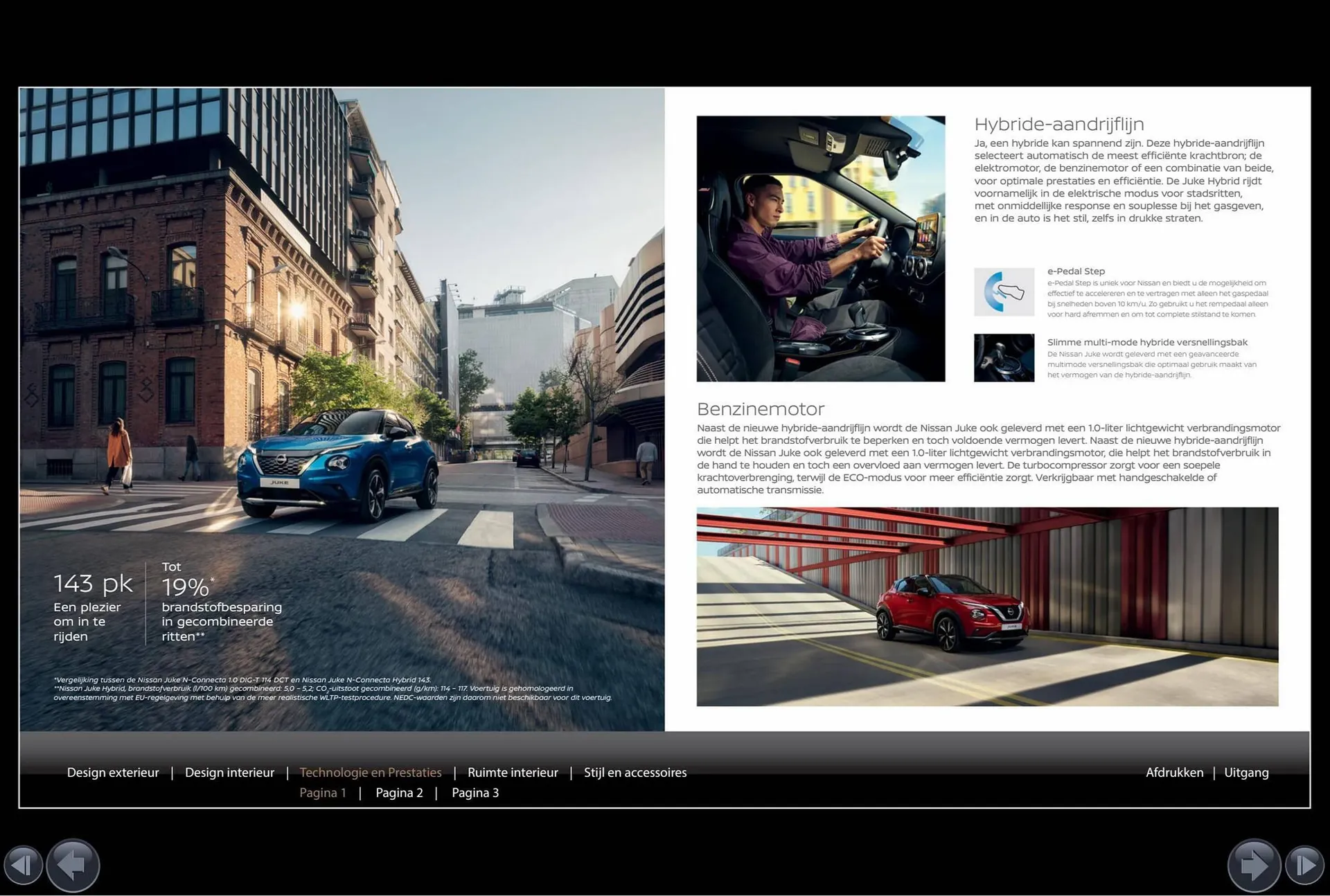The height and width of the screenshot is (896, 1330).
Task: Switch to Pagina 2
Action: [399, 793]
